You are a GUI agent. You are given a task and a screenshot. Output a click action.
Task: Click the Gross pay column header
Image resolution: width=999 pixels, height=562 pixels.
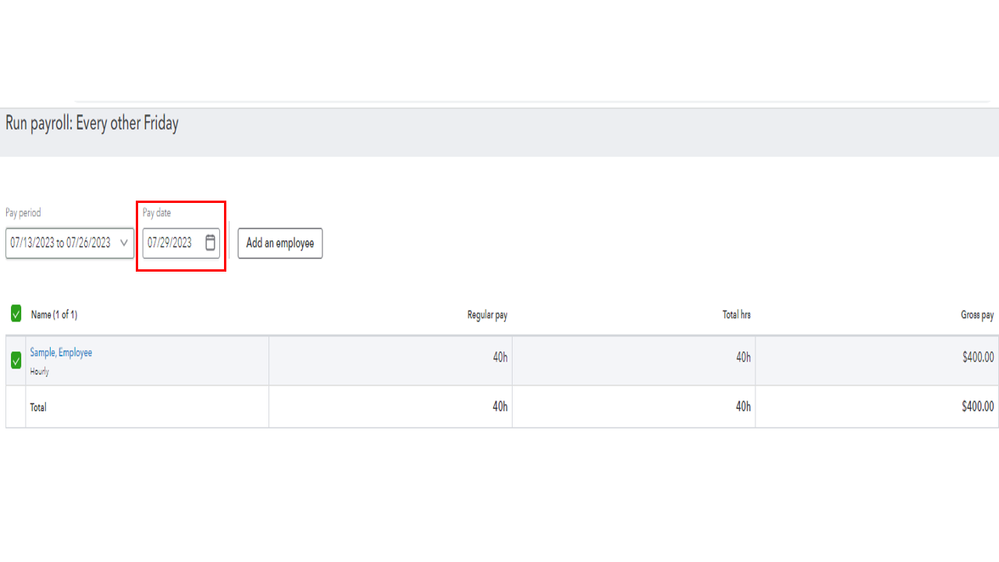coord(977,315)
